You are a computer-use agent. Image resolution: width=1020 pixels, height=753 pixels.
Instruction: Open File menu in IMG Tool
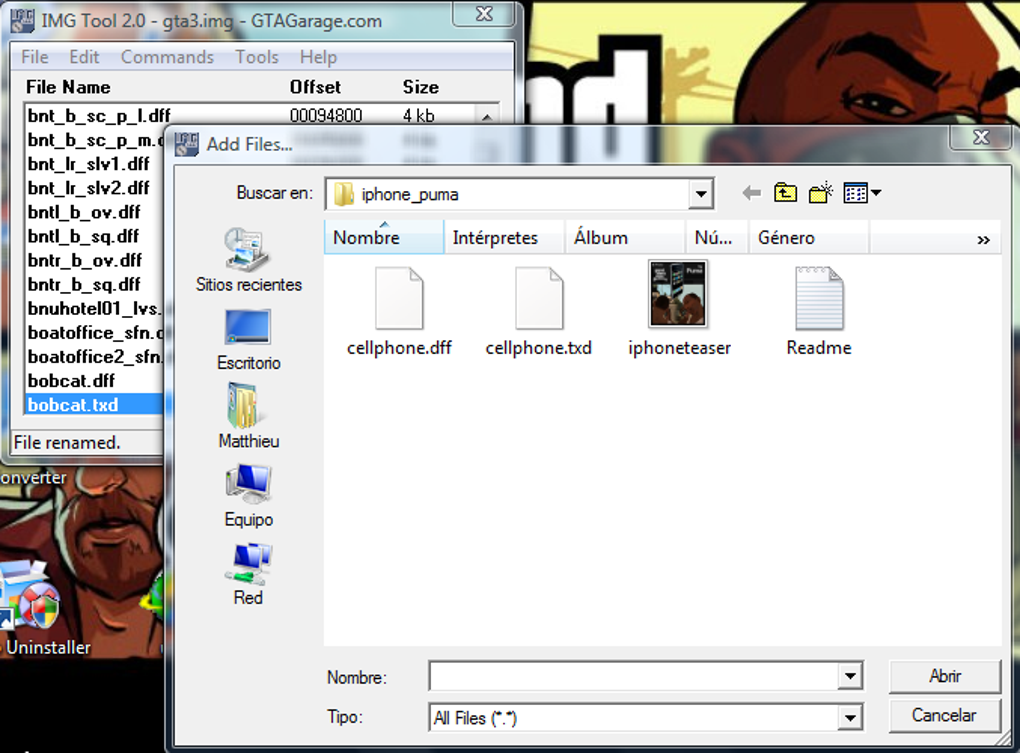coord(34,57)
